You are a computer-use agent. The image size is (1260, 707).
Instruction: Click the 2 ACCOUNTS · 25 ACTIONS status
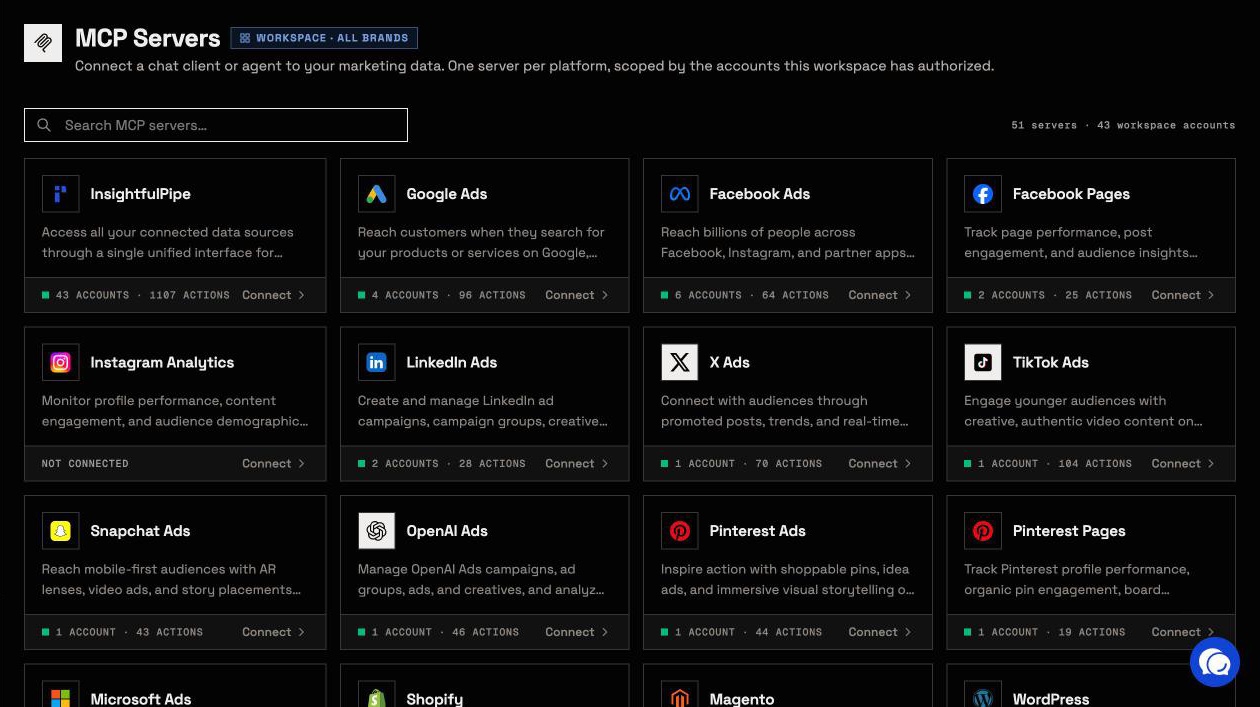point(1048,295)
